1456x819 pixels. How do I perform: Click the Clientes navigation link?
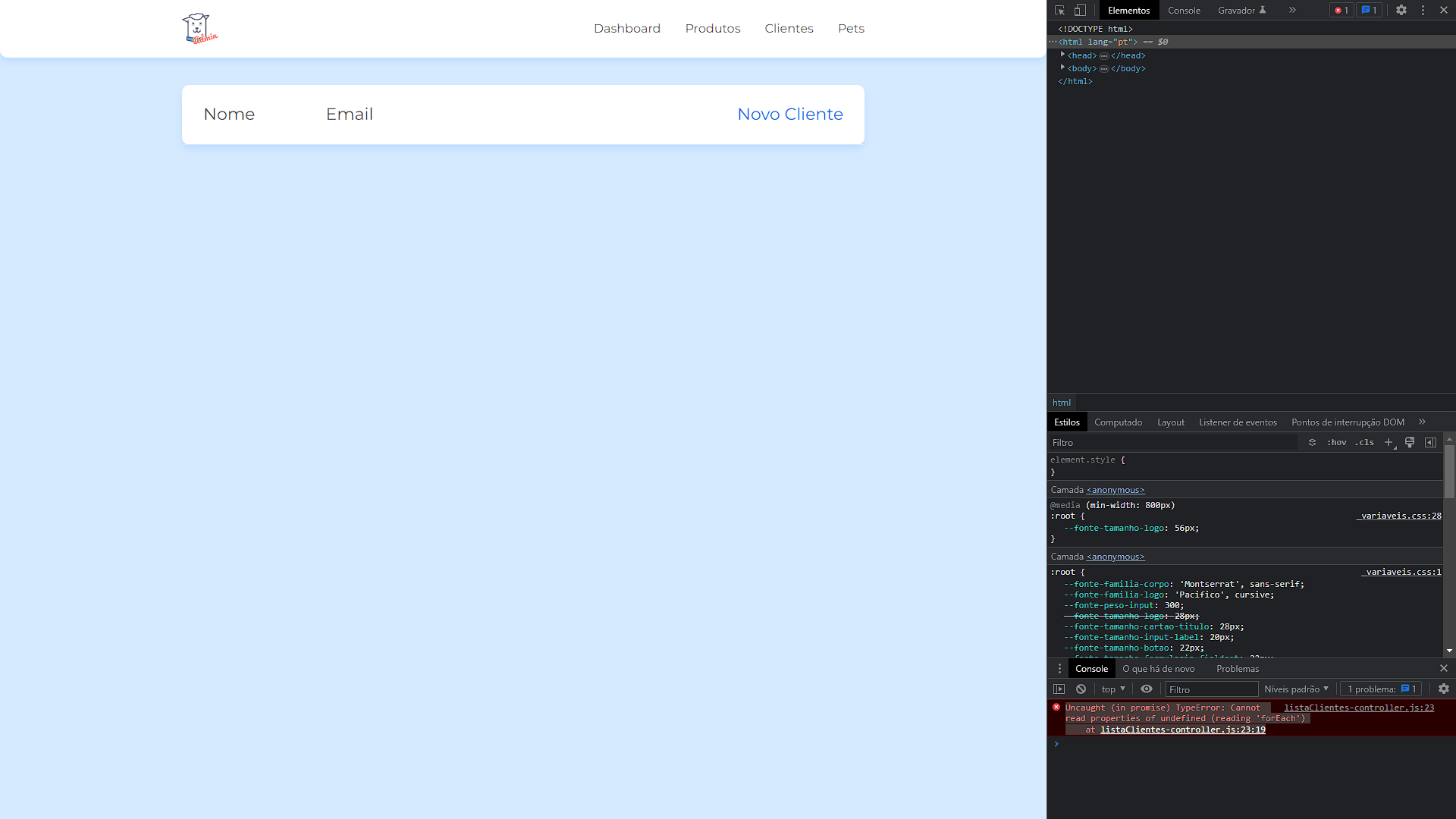click(x=789, y=28)
